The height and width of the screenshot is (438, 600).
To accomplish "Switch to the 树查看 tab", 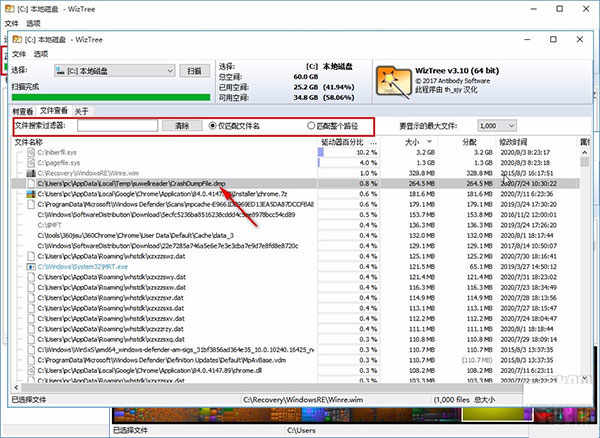I will pos(23,111).
